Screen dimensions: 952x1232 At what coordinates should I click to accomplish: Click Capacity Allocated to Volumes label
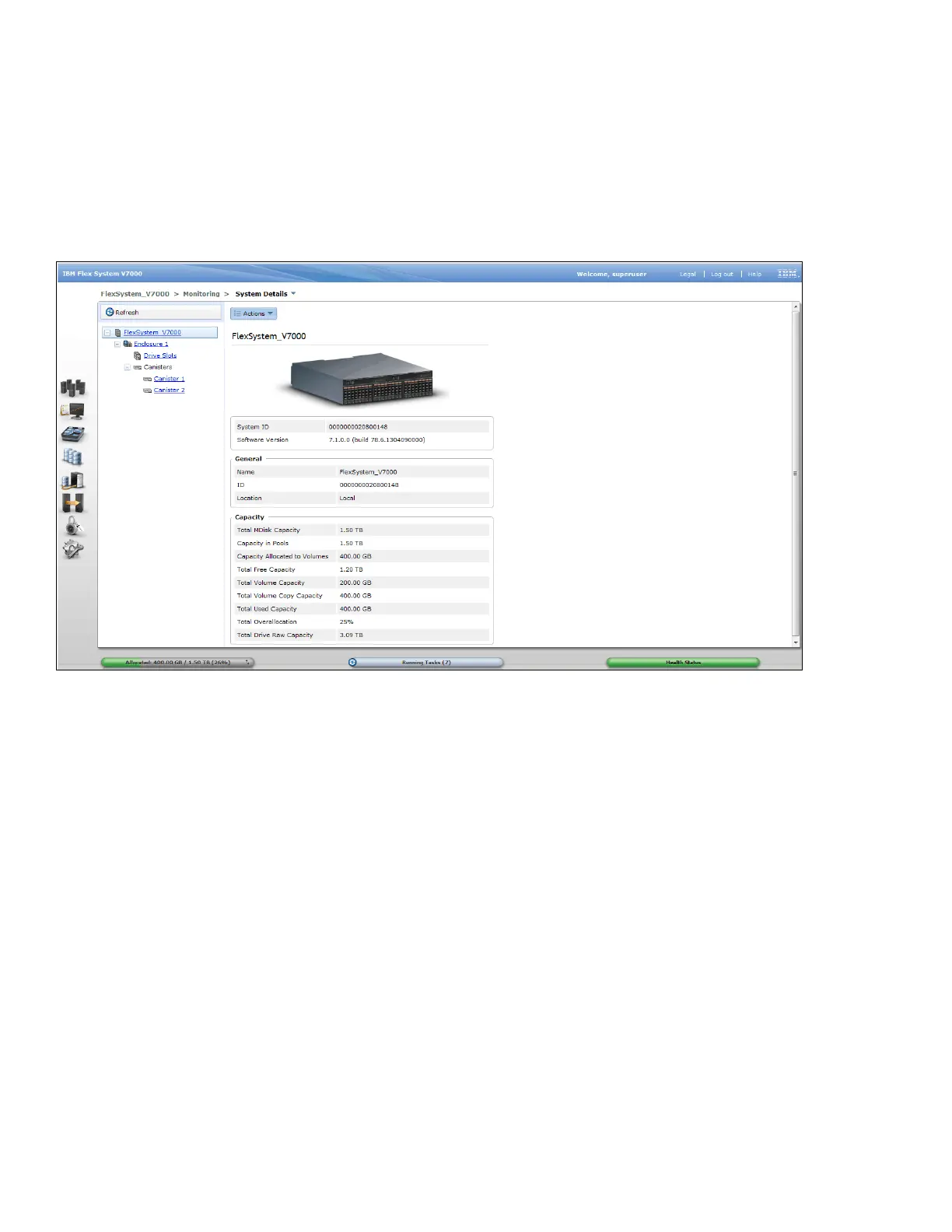click(x=282, y=556)
